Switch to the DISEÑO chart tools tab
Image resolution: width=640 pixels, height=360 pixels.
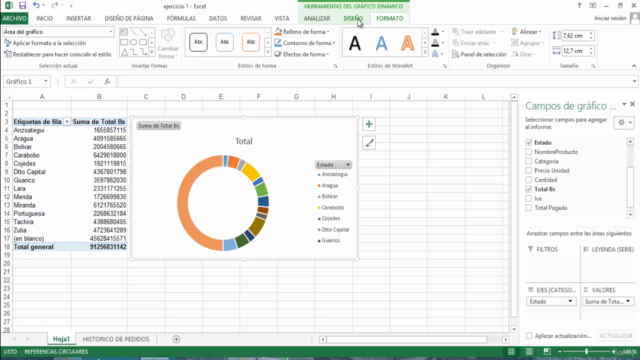353,18
